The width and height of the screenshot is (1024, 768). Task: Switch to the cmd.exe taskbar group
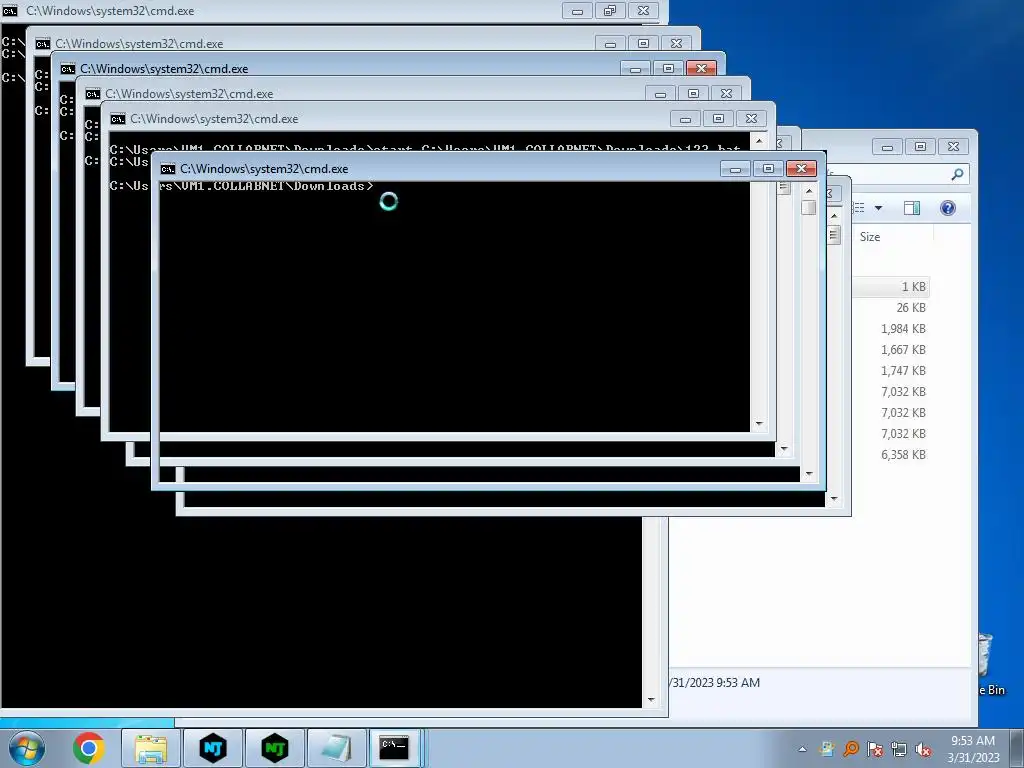pos(394,748)
